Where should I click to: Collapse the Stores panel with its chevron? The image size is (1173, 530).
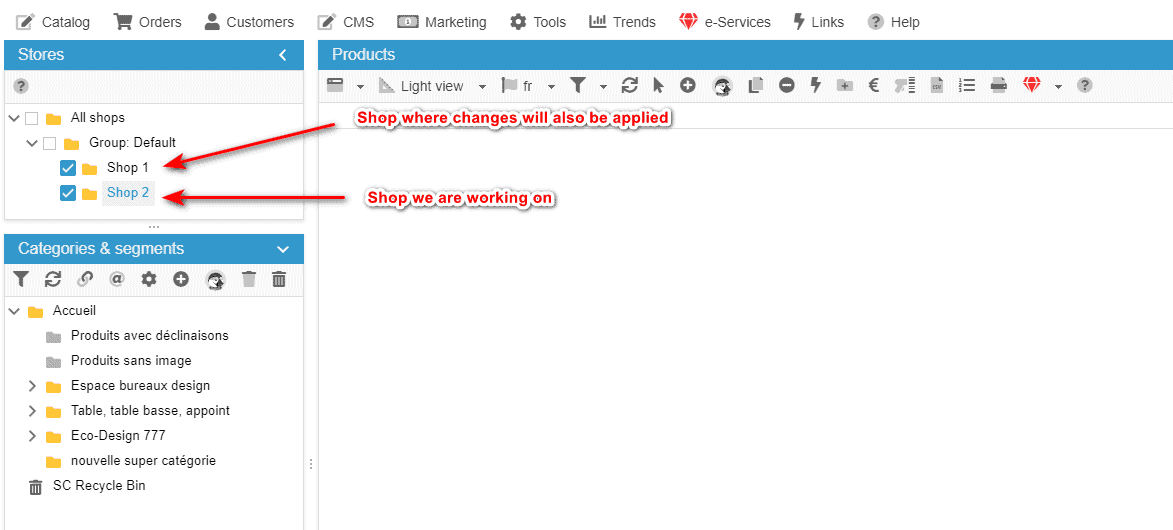click(x=283, y=55)
